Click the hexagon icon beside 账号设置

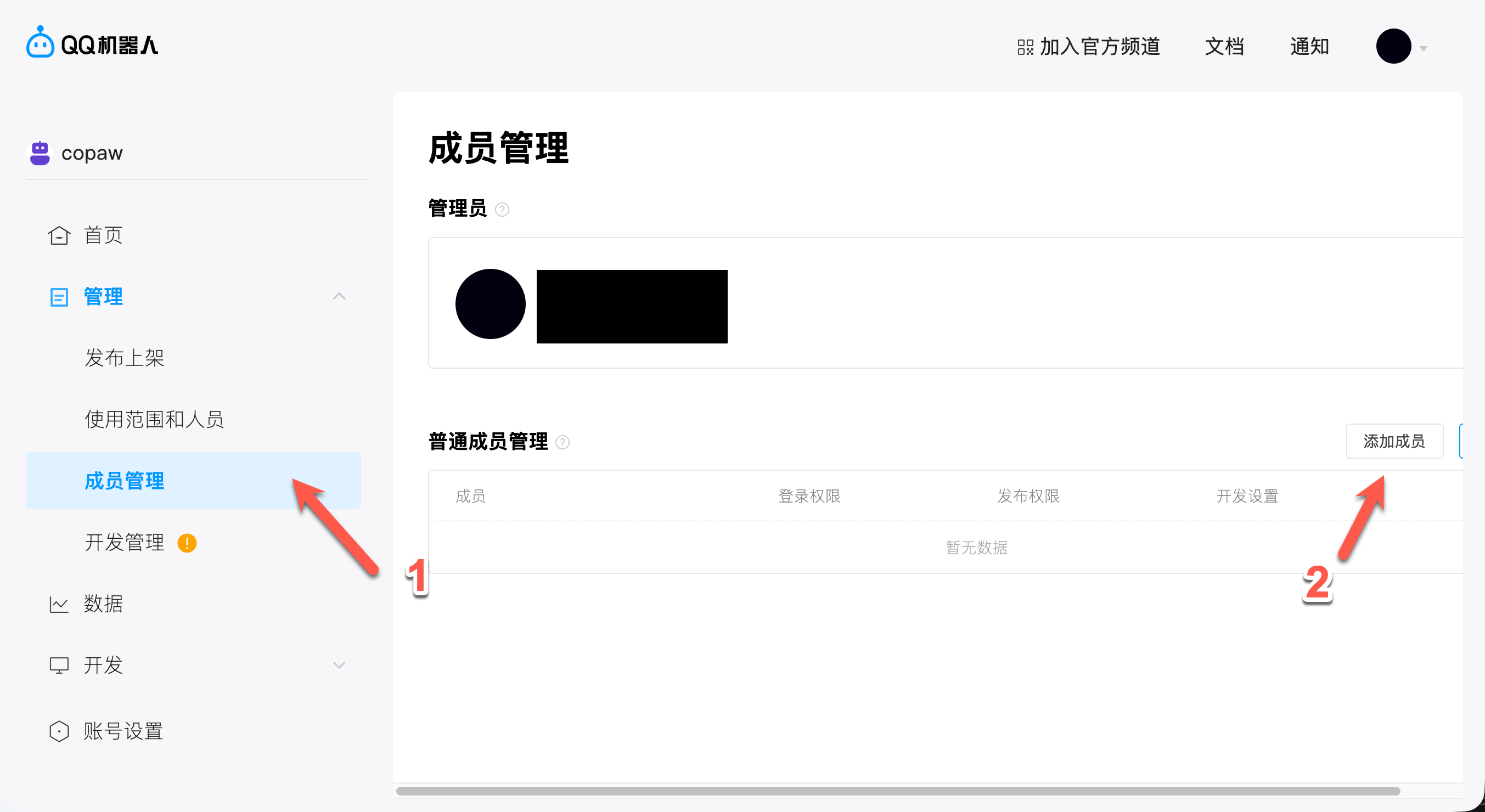pyautogui.click(x=59, y=731)
